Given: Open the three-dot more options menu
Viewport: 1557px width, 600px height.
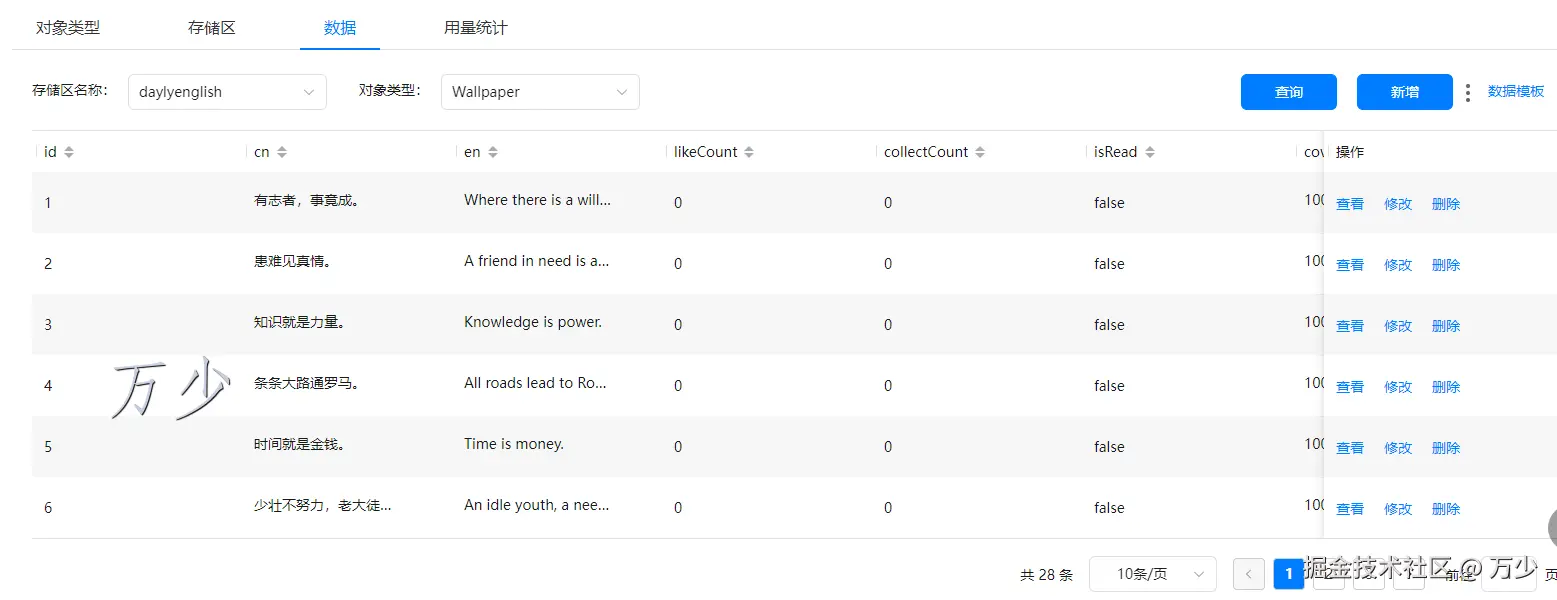Looking at the screenshot, I should [x=1468, y=92].
